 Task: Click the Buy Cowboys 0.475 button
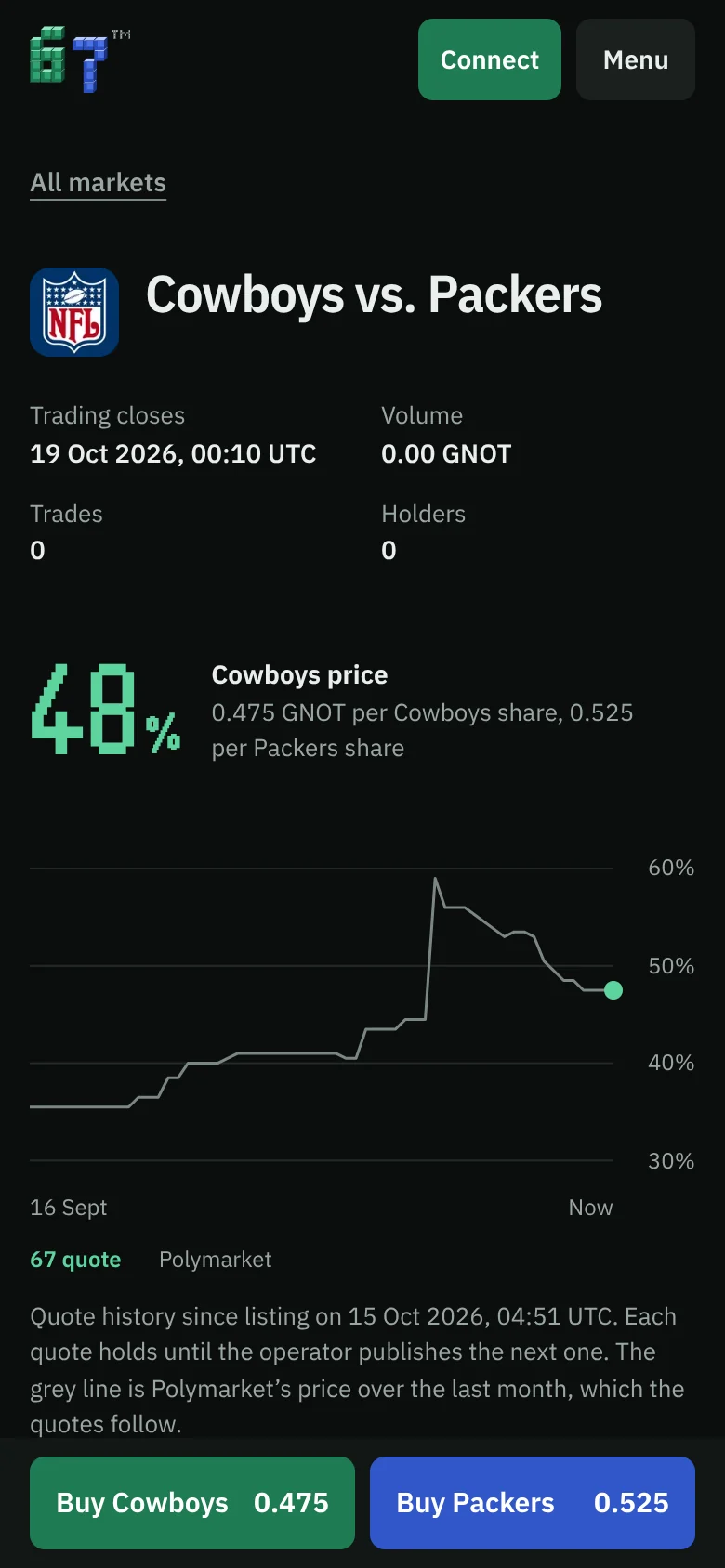coord(192,1503)
